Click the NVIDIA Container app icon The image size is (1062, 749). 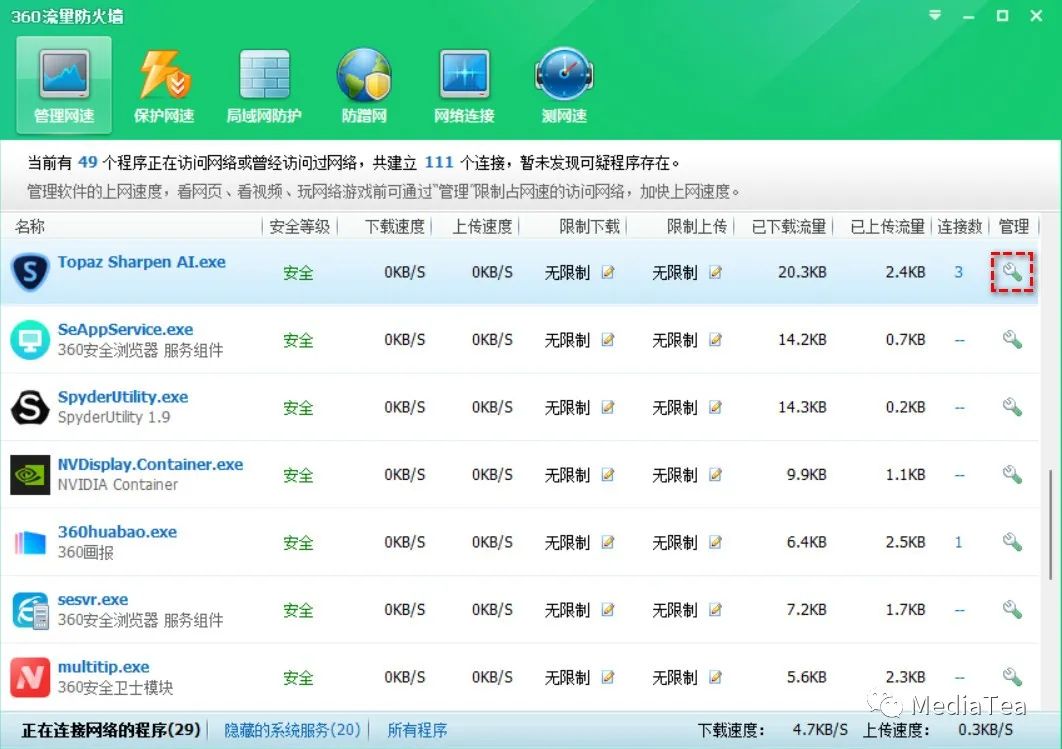30,474
